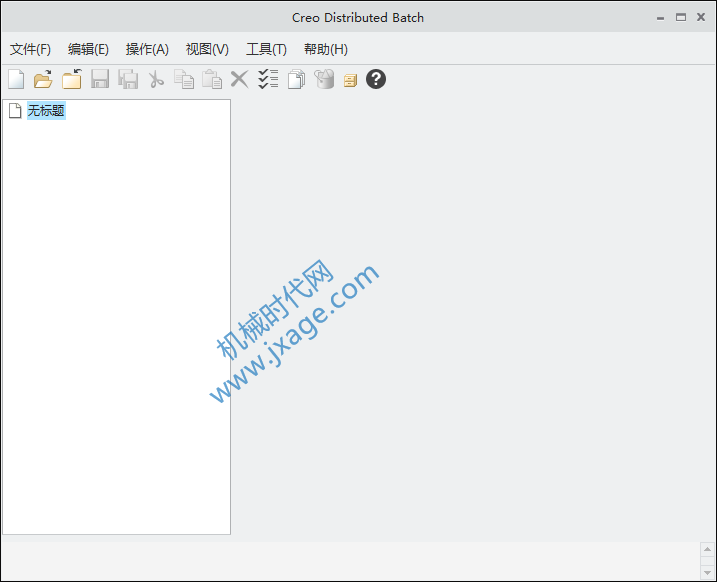Click the double floppy Save As icon
Screen dimensions: 717x582
(128, 79)
